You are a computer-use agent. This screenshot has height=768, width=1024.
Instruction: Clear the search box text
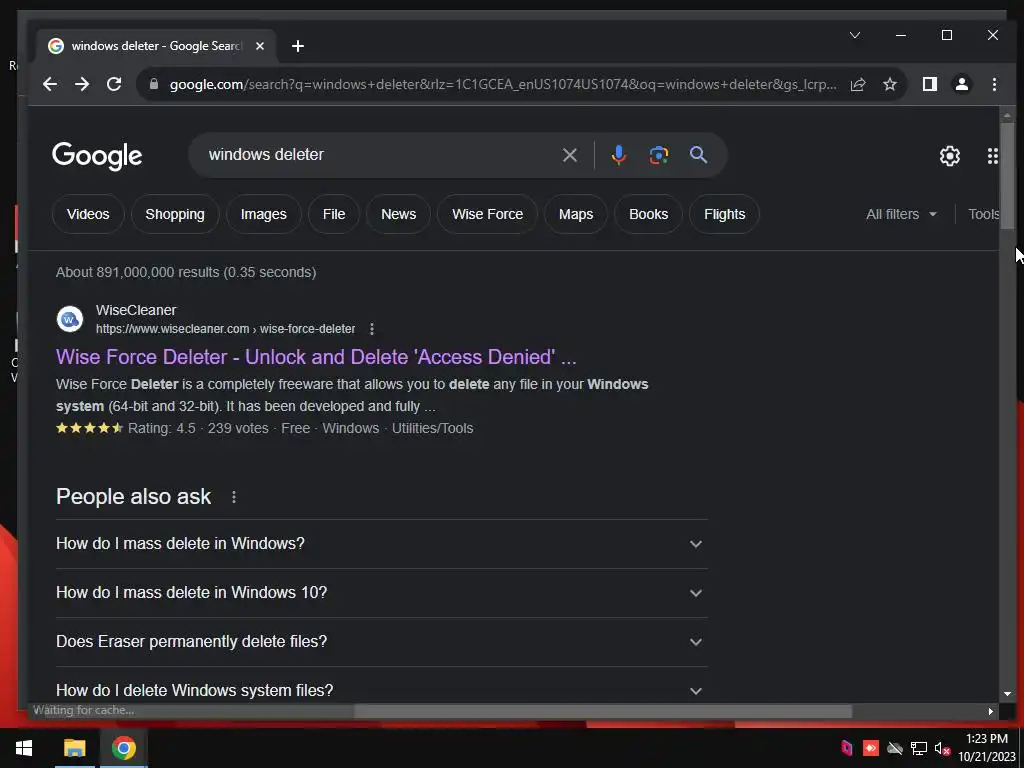(x=569, y=155)
